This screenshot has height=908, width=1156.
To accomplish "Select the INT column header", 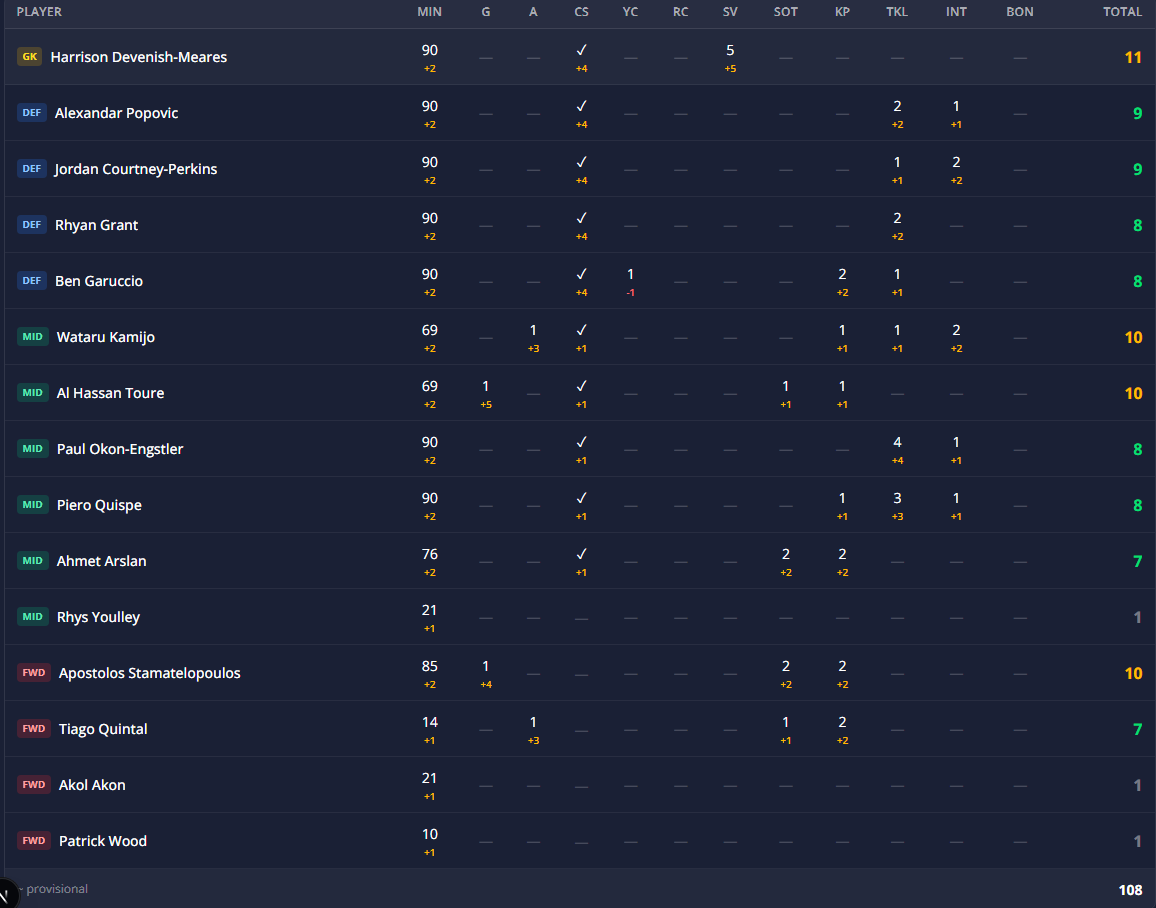I will (x=956, y=12).
